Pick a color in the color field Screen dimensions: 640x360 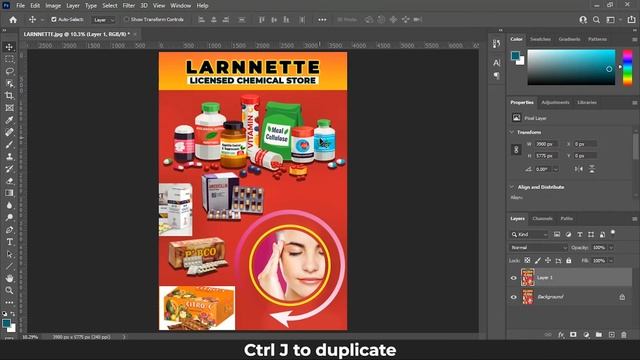click(571, 67)
